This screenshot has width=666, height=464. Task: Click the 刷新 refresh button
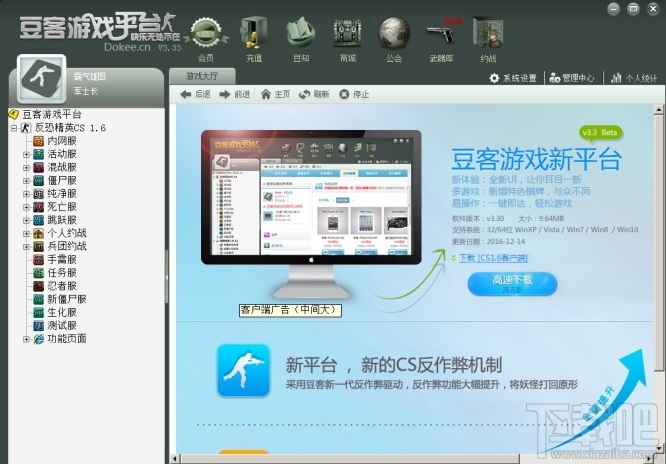pyautogui.click(x=314, y=94)
